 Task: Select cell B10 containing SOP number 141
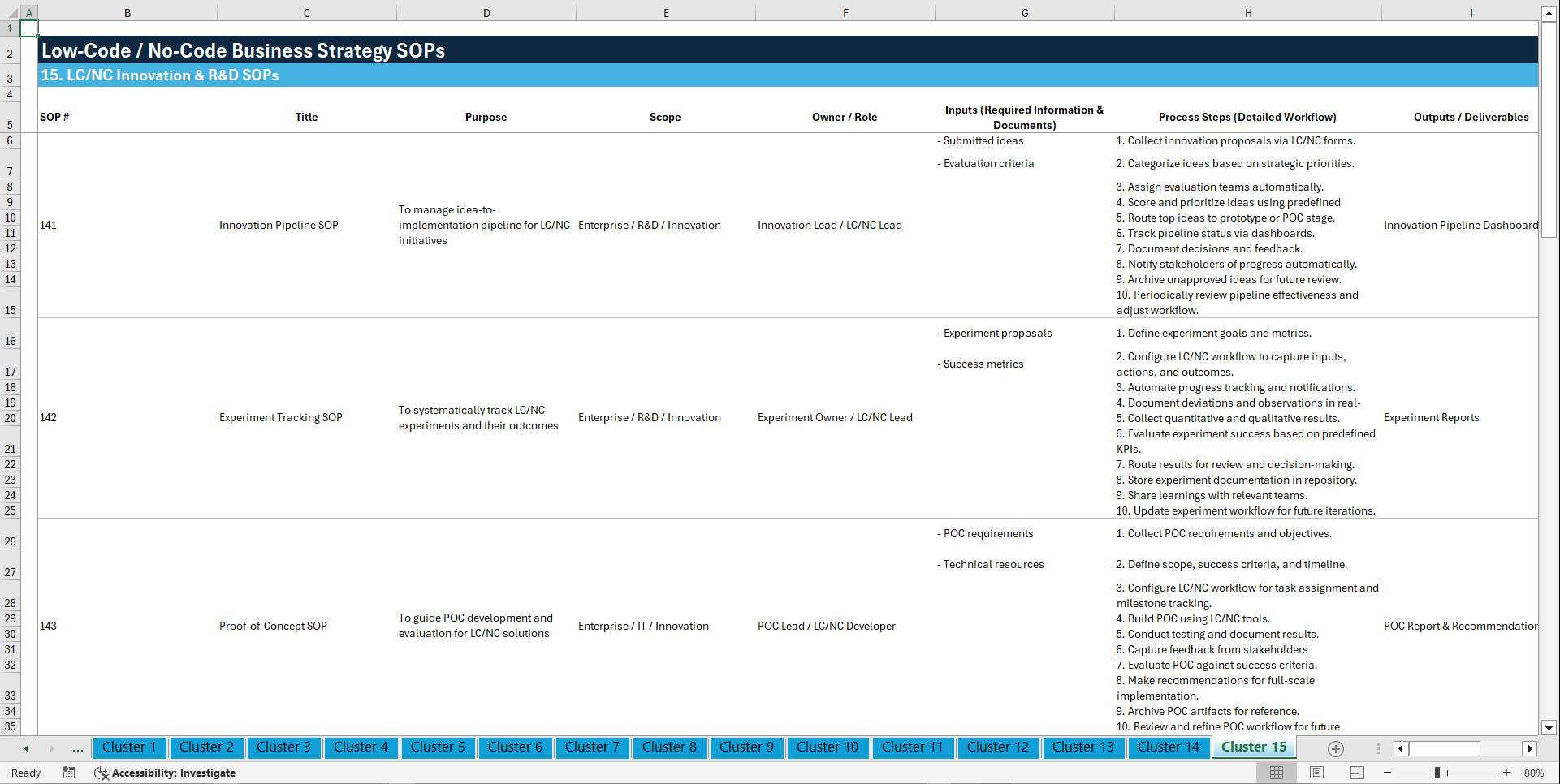click(x=127, y=225)
